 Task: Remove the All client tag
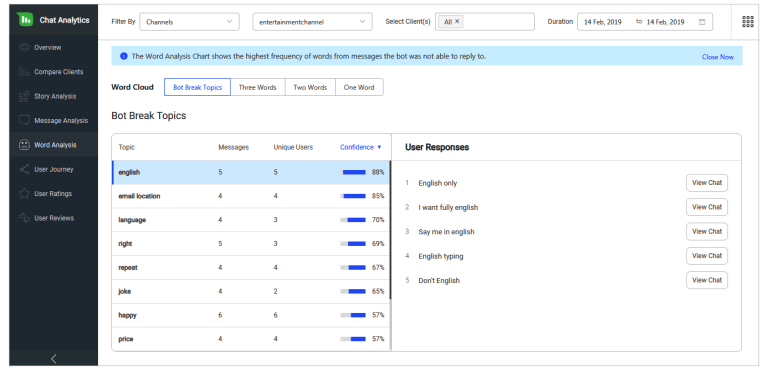tap(457, 22)
